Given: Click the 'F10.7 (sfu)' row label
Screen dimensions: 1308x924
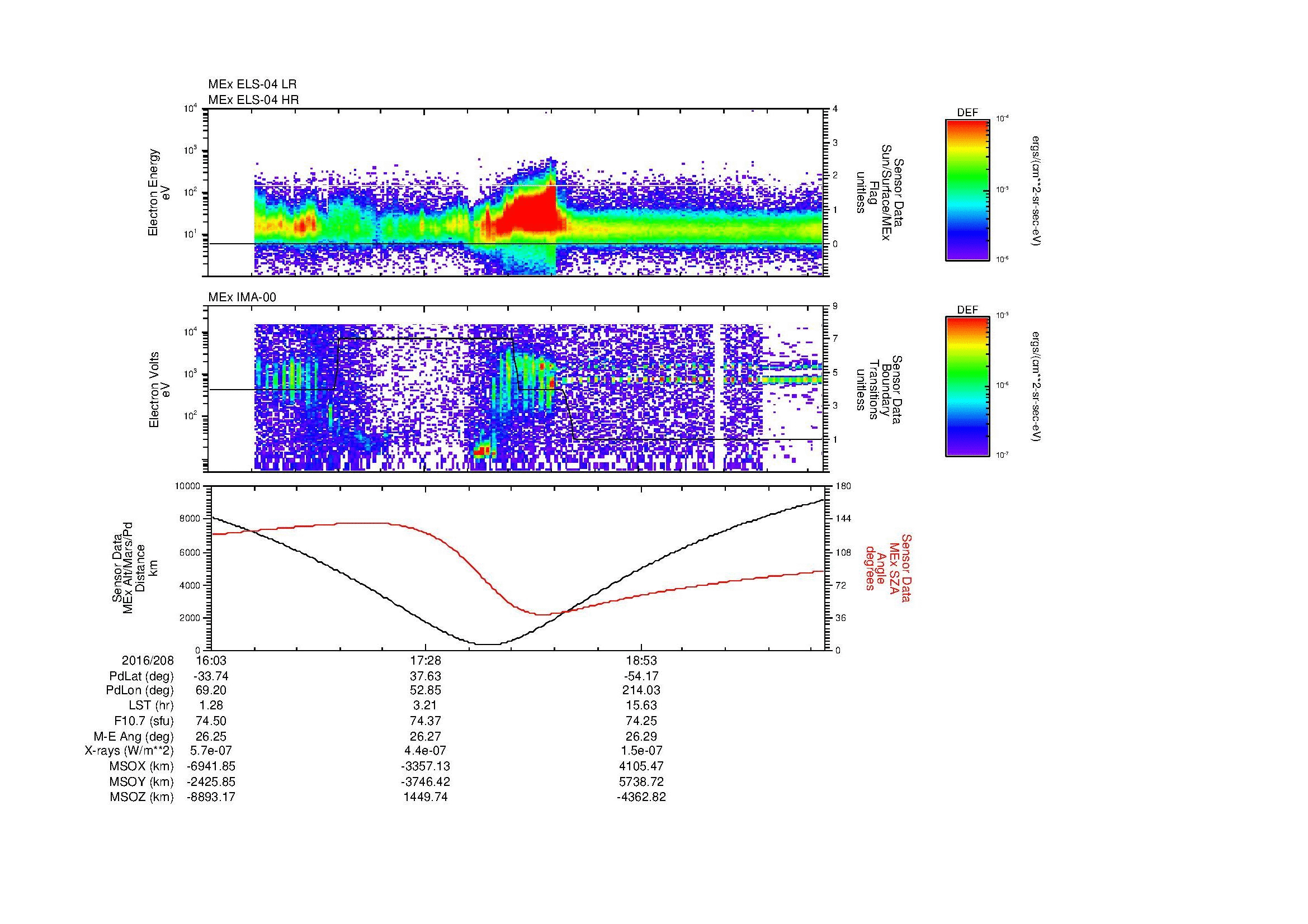Looking at the screenshot, I should [144, 721].
